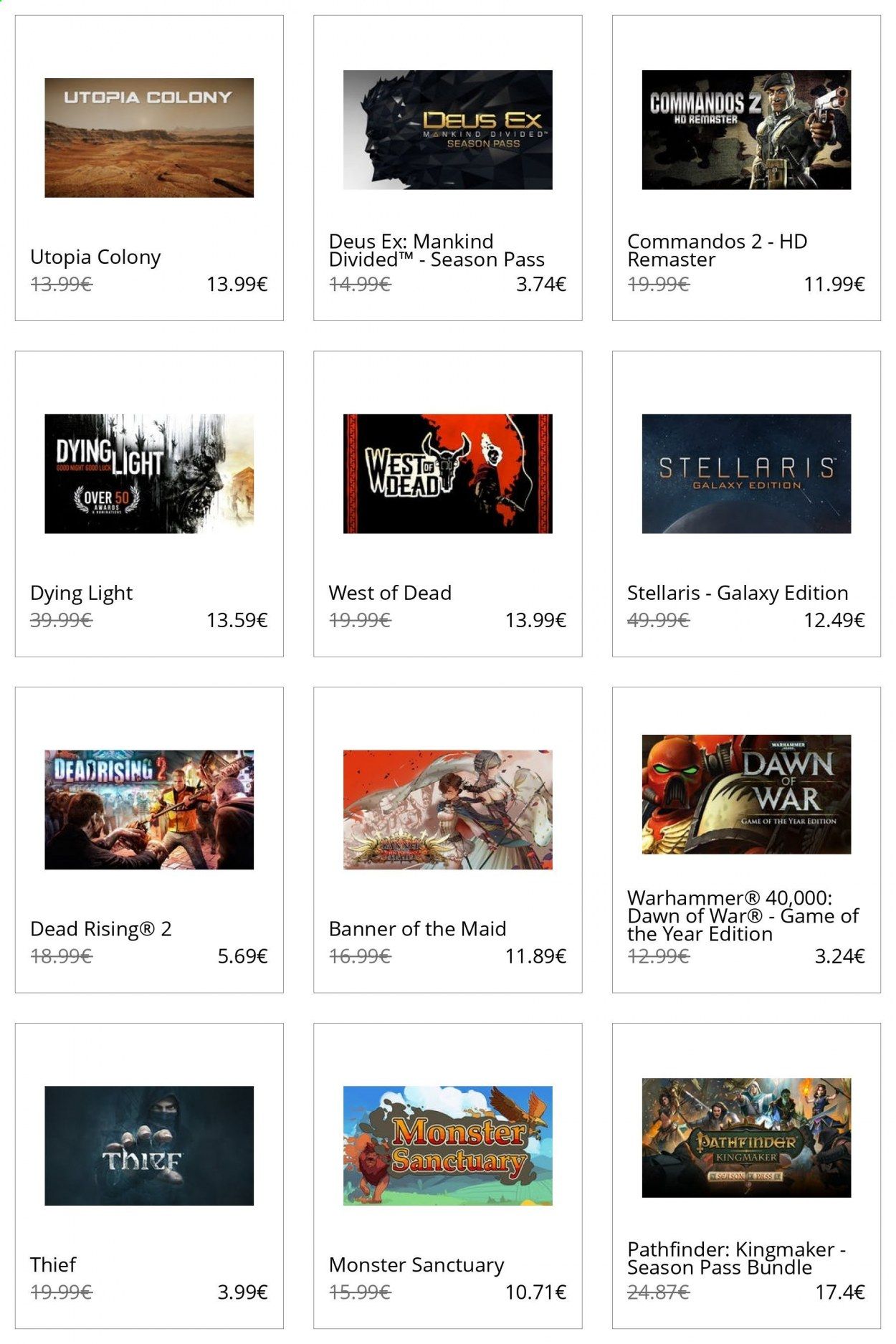Screen dimensions: 896x1344
Task: Open the Dying Light cover image
Action: (149, 474)
